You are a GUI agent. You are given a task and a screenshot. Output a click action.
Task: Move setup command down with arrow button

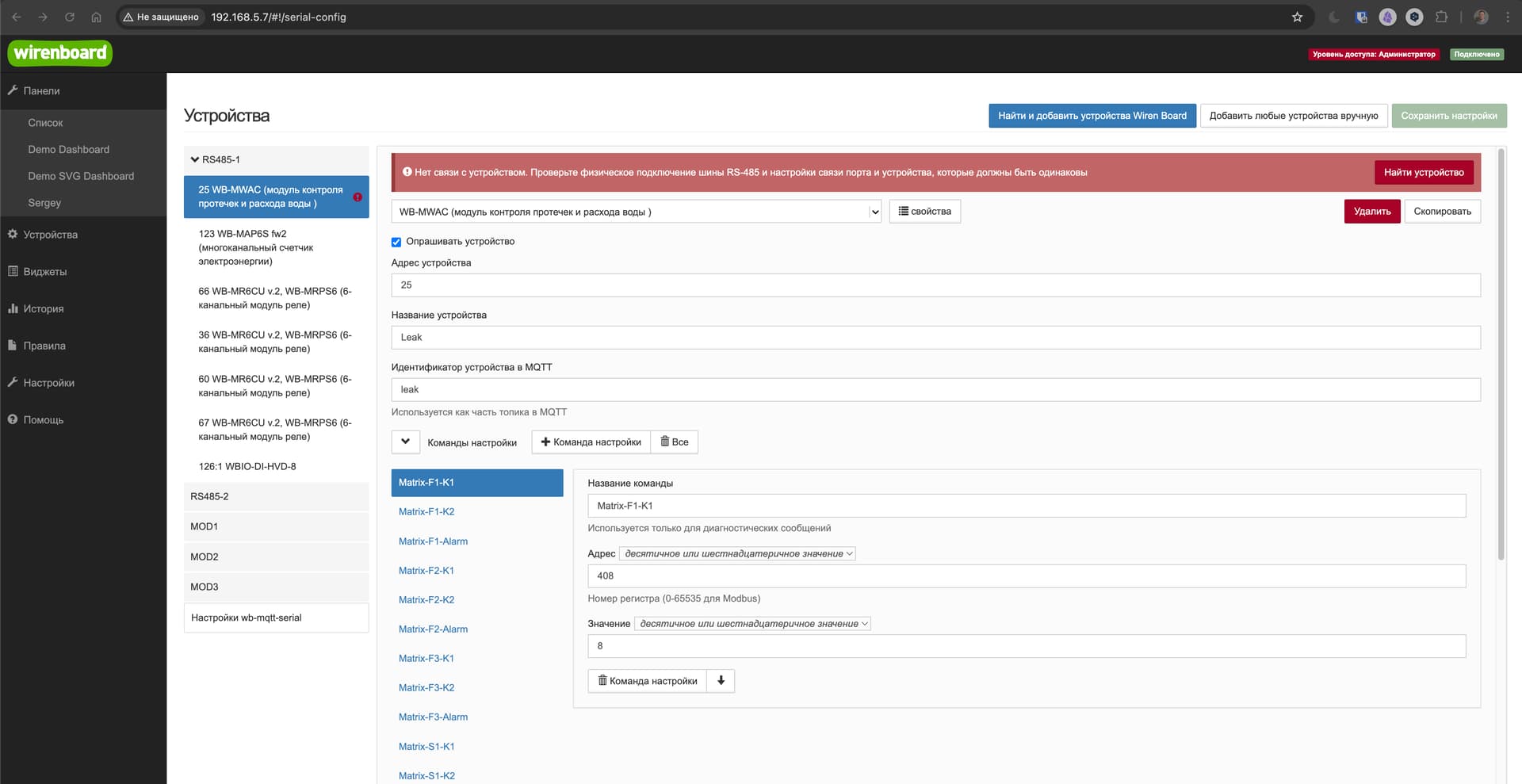click(x=721, y=681)
